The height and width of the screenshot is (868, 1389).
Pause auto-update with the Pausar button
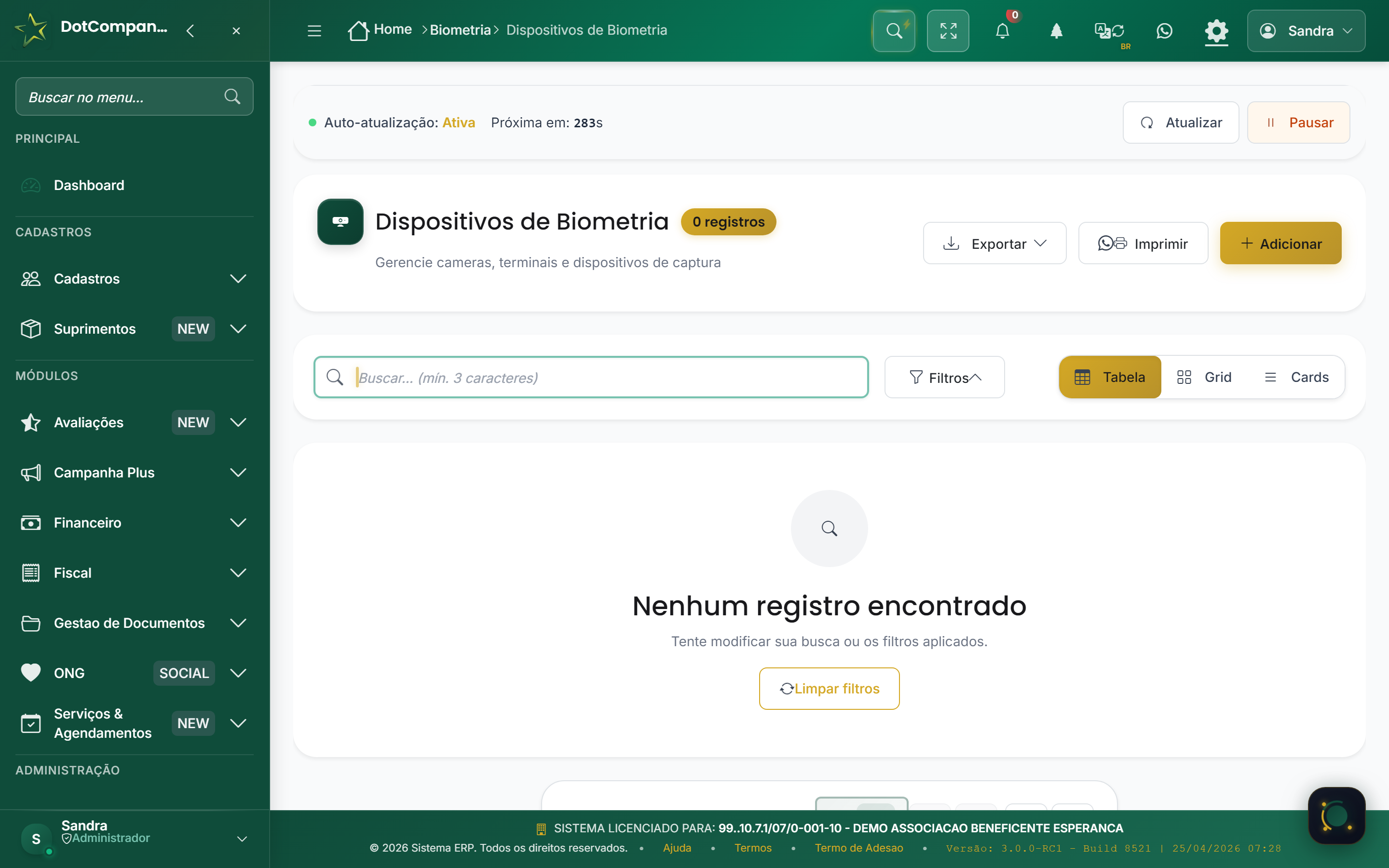1298,122
